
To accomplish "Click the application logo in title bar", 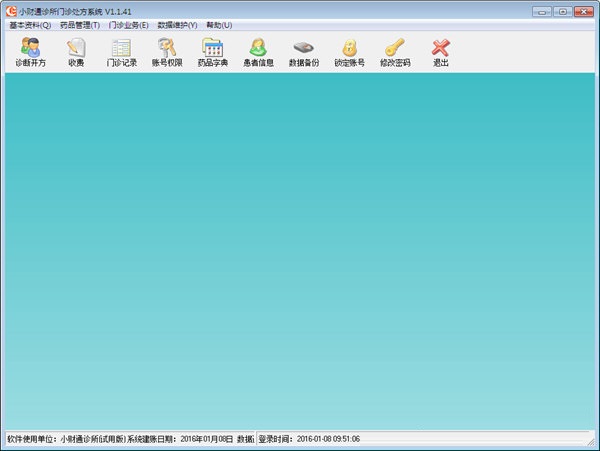I will [11, 11].
